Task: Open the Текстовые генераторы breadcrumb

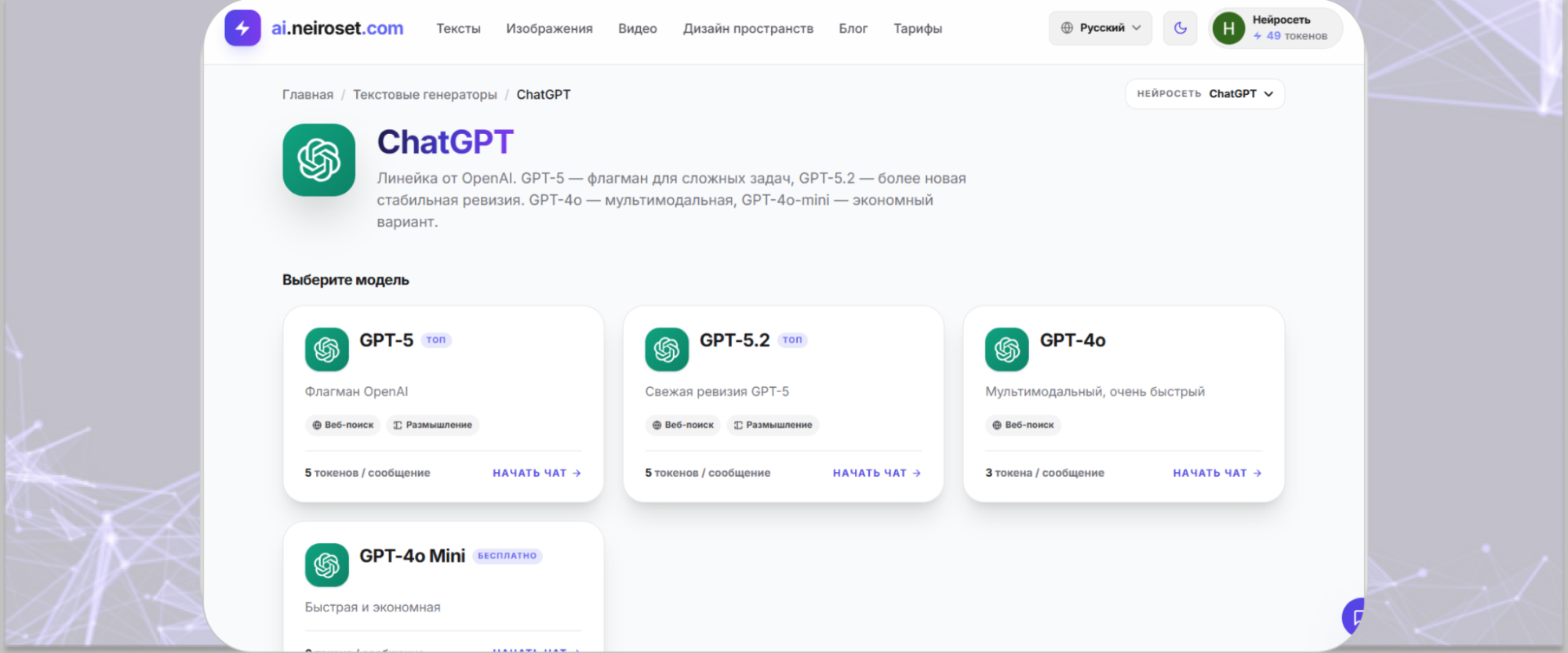Action: coord(425,94)
